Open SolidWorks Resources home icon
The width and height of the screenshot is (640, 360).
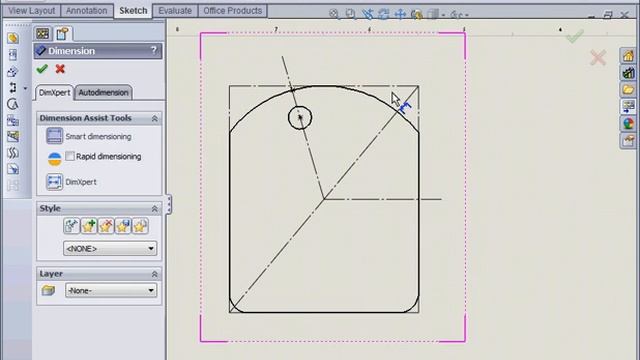pyautogui.click(x=628, y=56)
